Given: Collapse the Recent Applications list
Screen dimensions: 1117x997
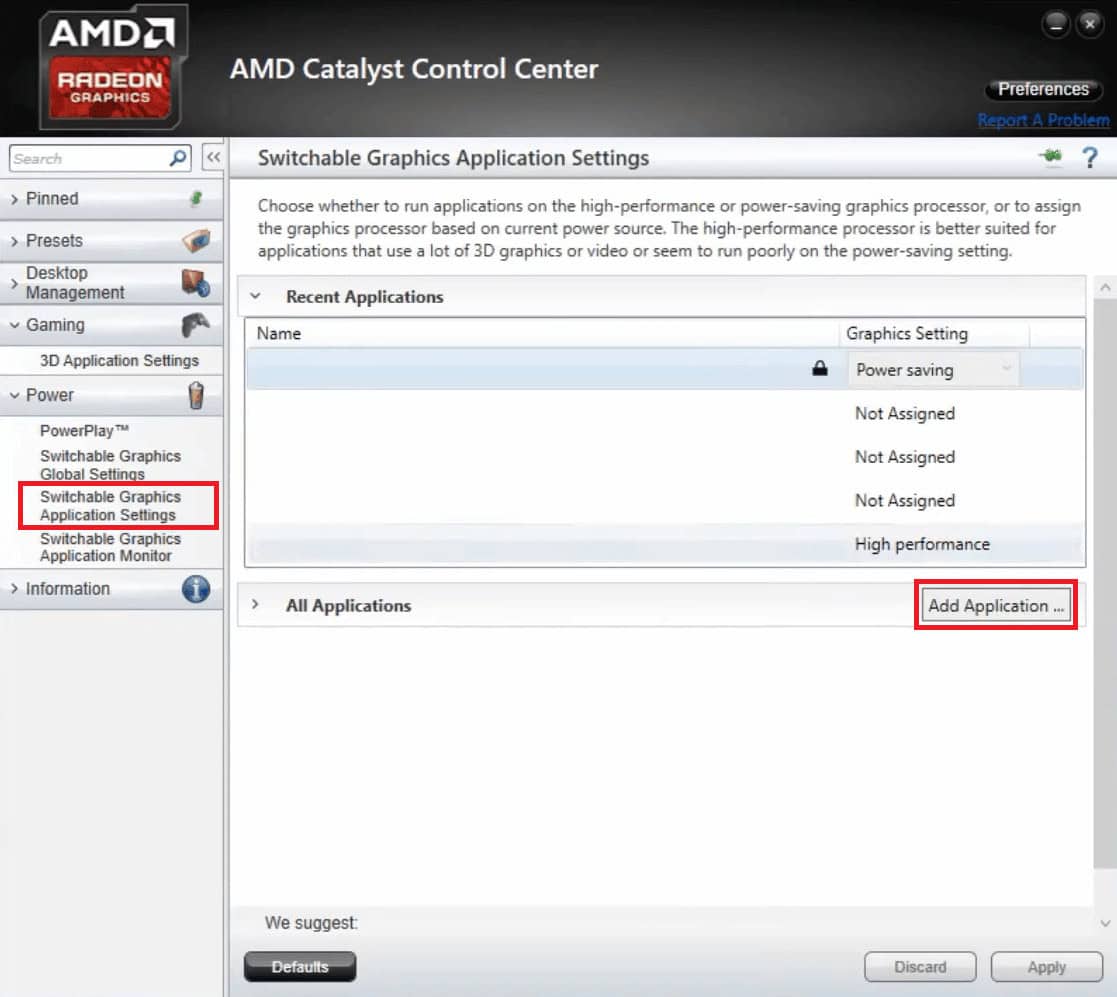Looking at the screenshot, I should (256, 296).
